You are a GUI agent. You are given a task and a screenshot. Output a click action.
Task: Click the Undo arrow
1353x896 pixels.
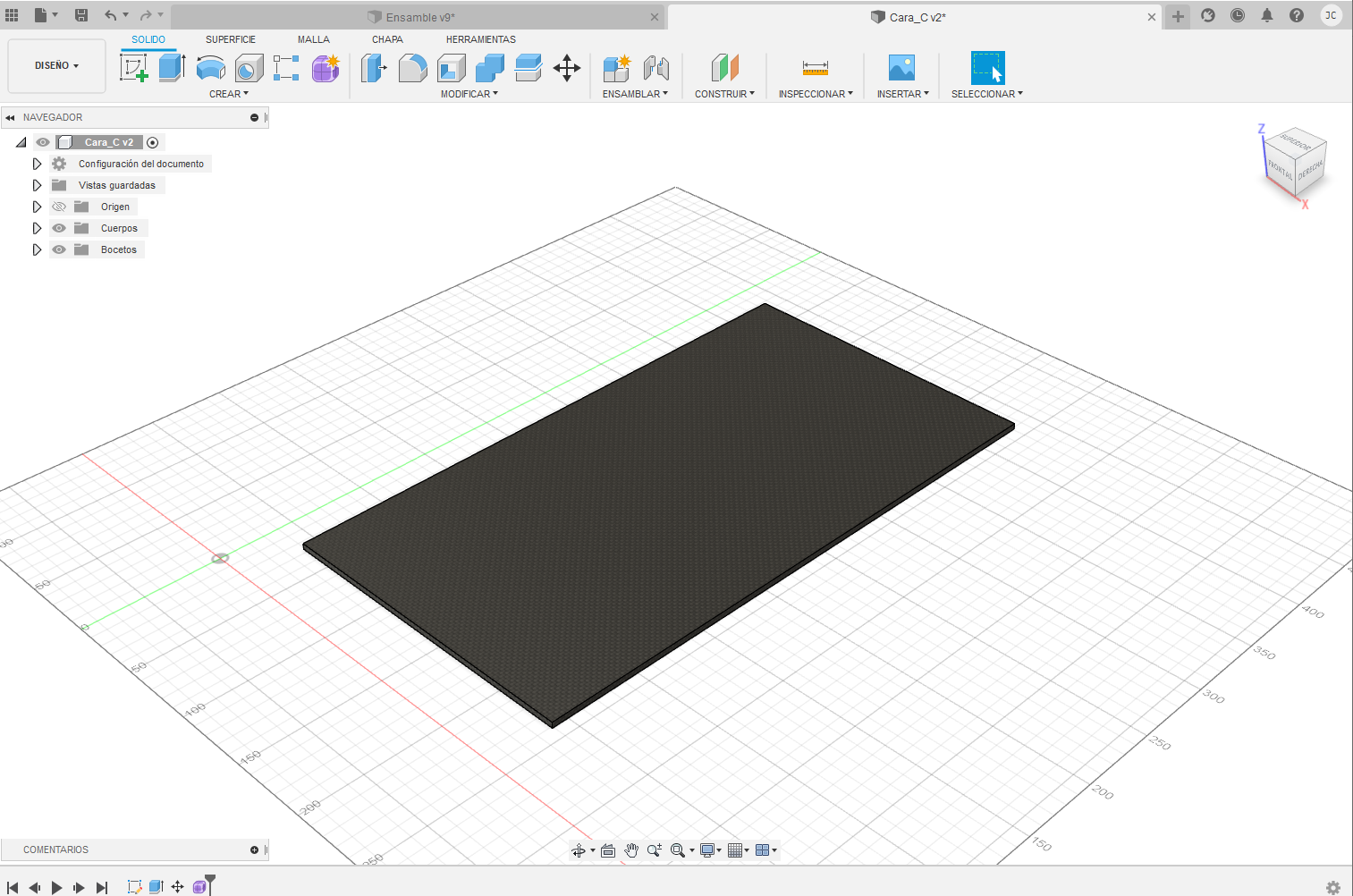110,15
